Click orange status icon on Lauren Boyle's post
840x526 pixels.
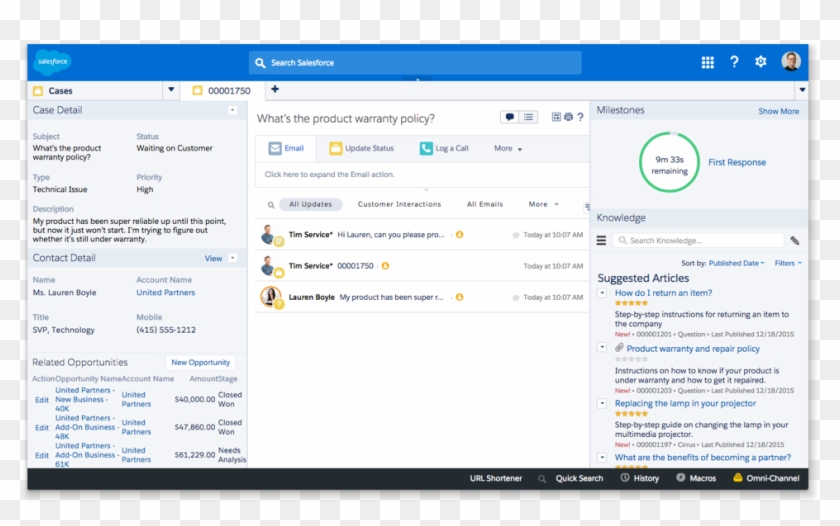tap(460, 297)
